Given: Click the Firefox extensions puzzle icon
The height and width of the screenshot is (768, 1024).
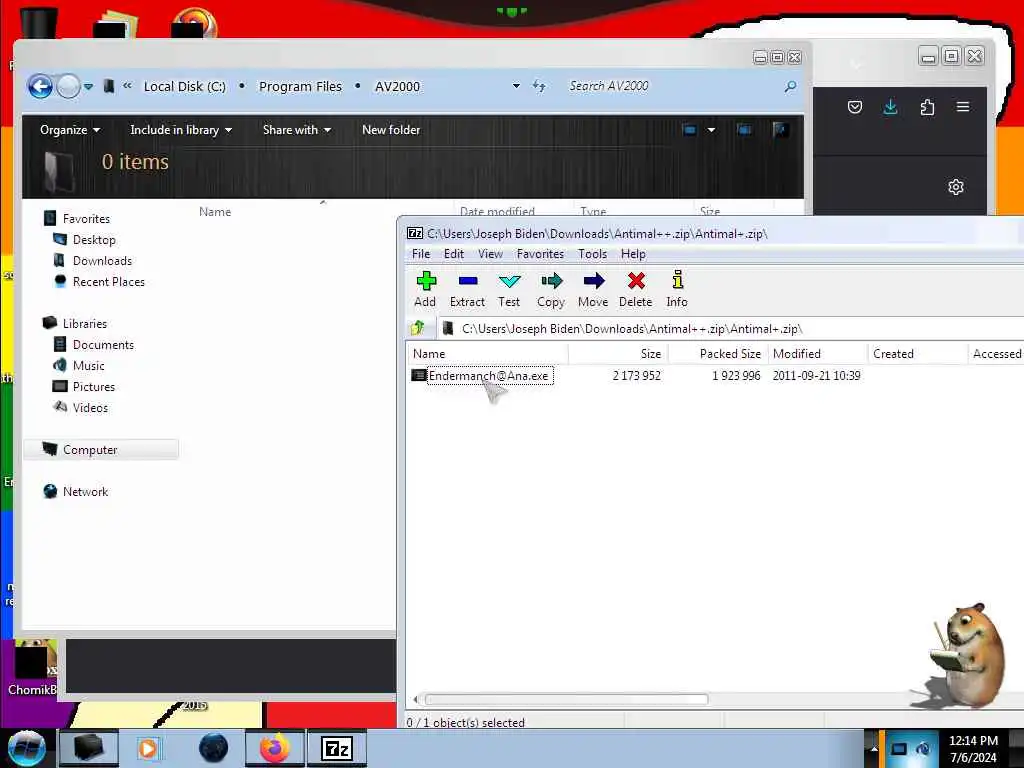Looking at the screenshot, I should pyautogui.click(x=927, y=107).
